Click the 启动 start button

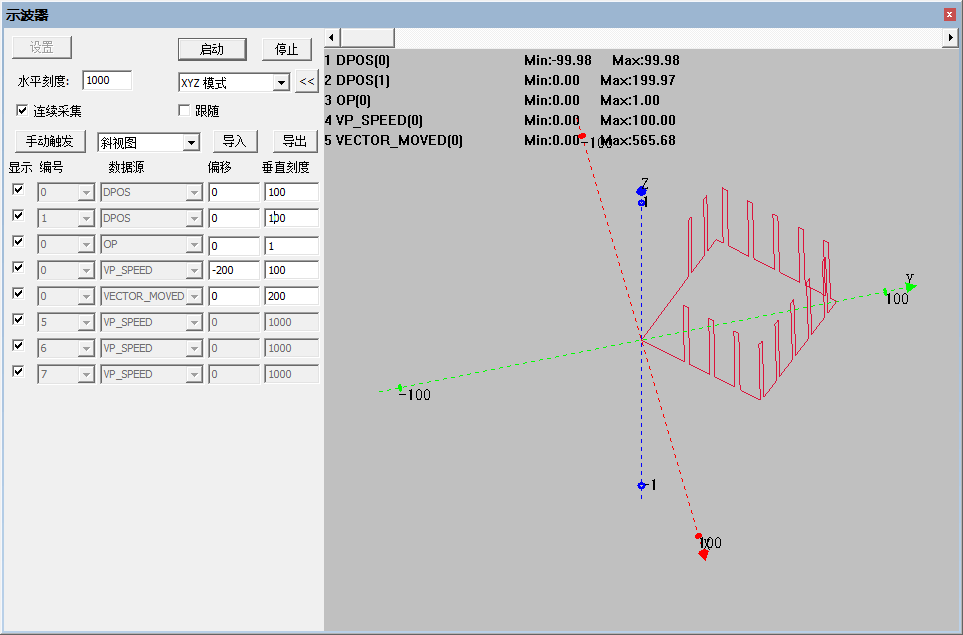coord(212,49)
